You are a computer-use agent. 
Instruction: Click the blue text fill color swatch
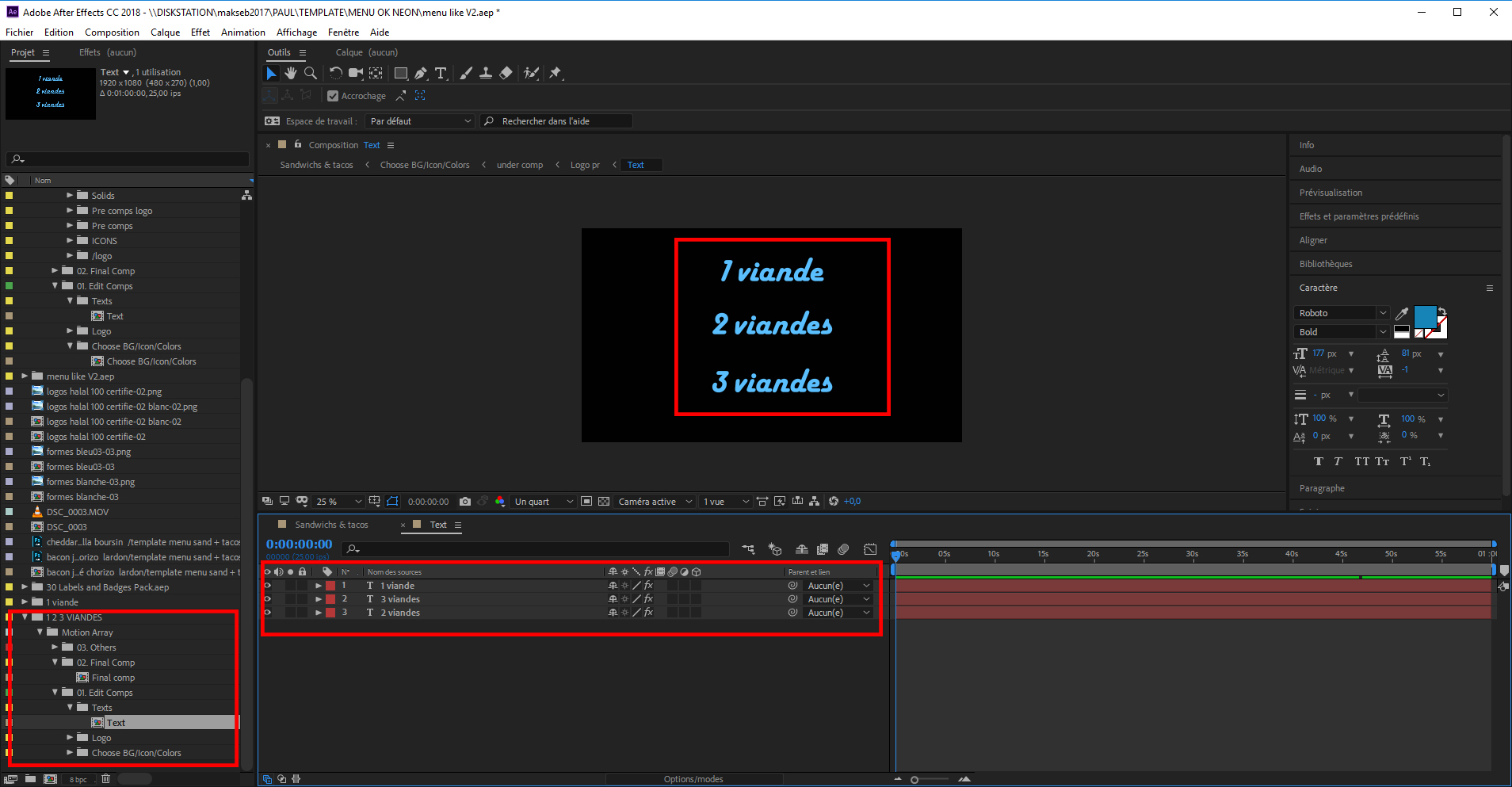(1425, 316)
